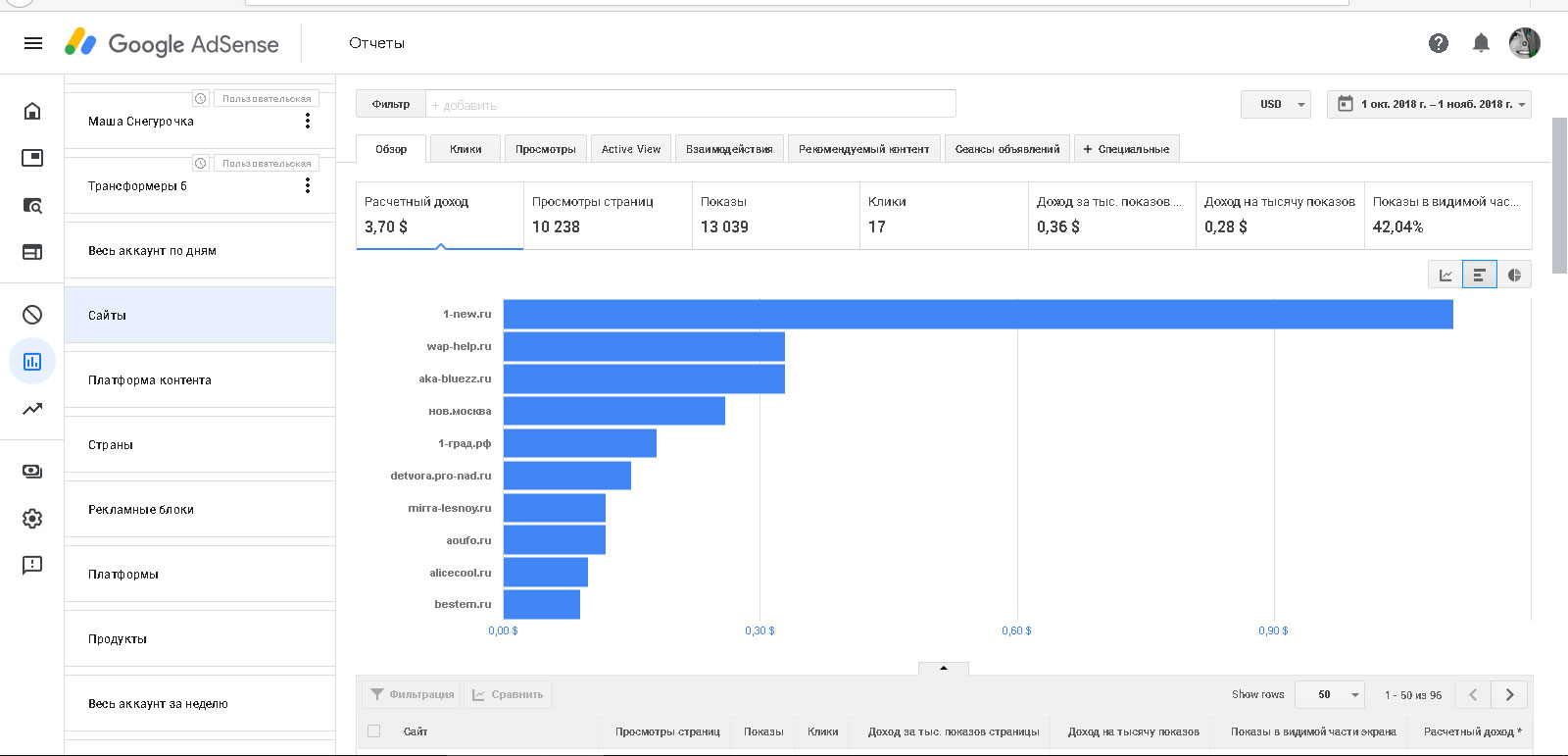This screenshot has width=1568, height=756.
Task: Open the Платформа контента report
Action: click(x=200, y=379)
